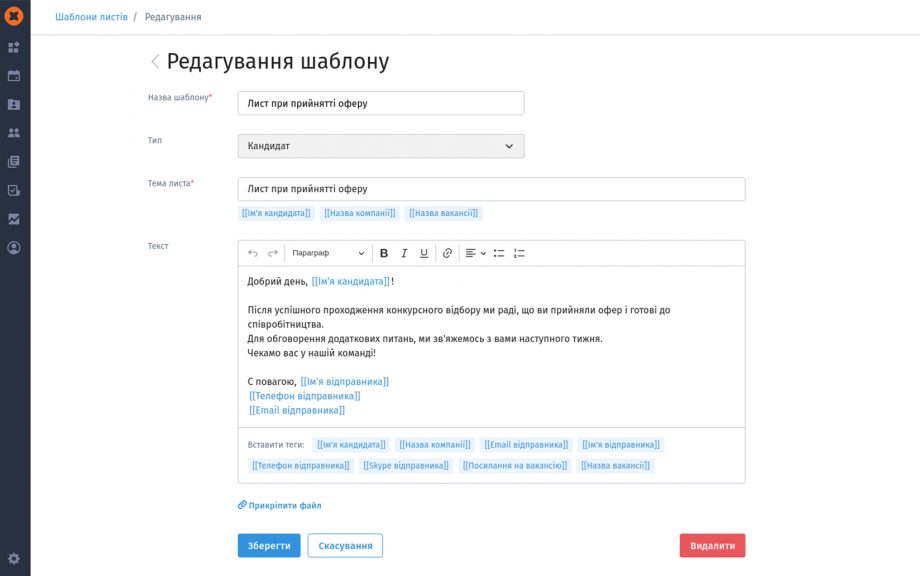Save the template with Зберегти button
This screenshot has width=920, height=576.
(268, 545)
